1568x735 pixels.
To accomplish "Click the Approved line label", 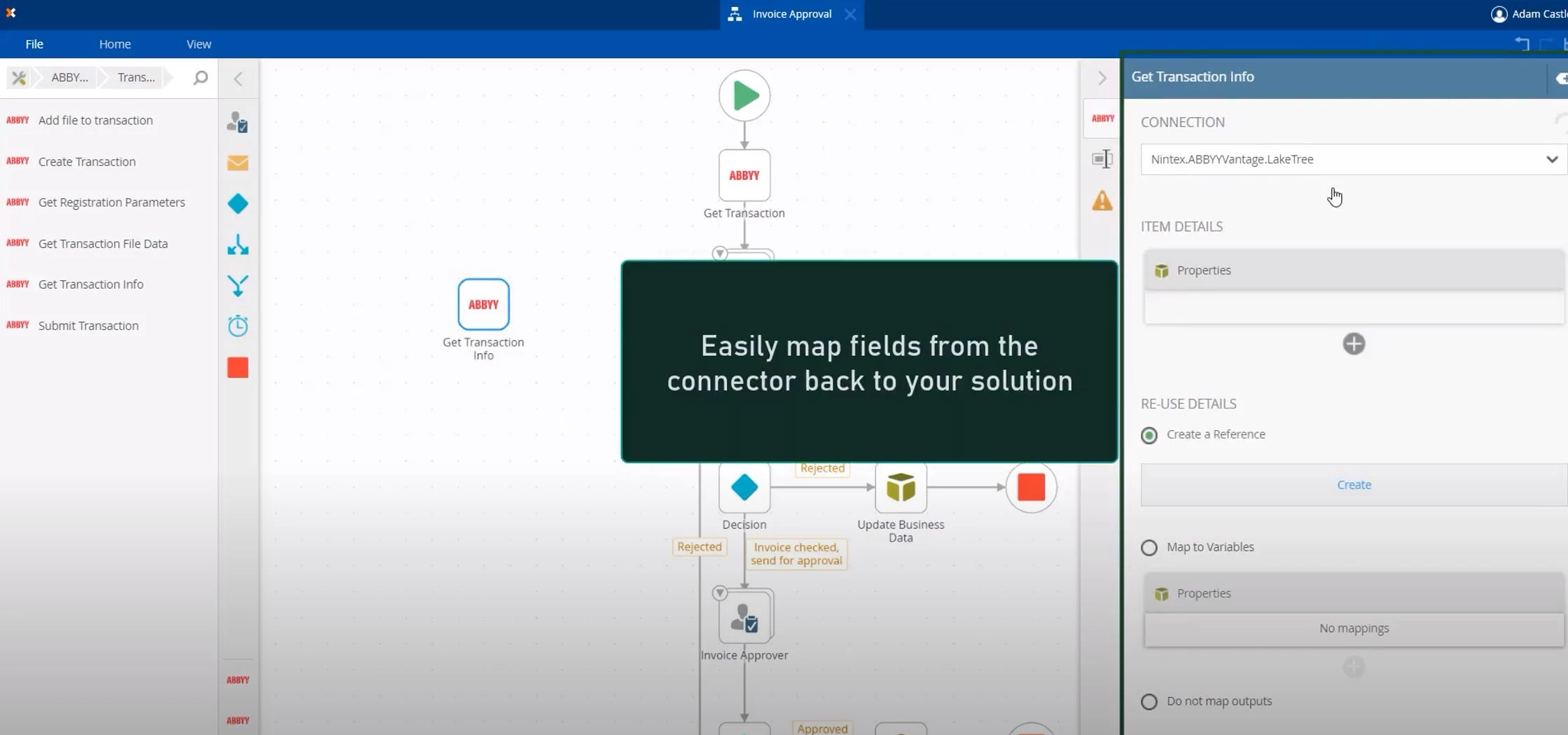I will pos(822,729).
